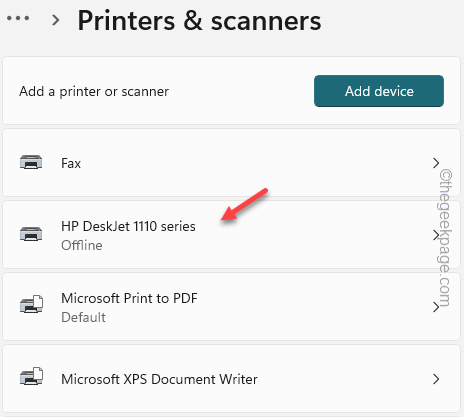Click the Default status text

click(x=84, y=317)
